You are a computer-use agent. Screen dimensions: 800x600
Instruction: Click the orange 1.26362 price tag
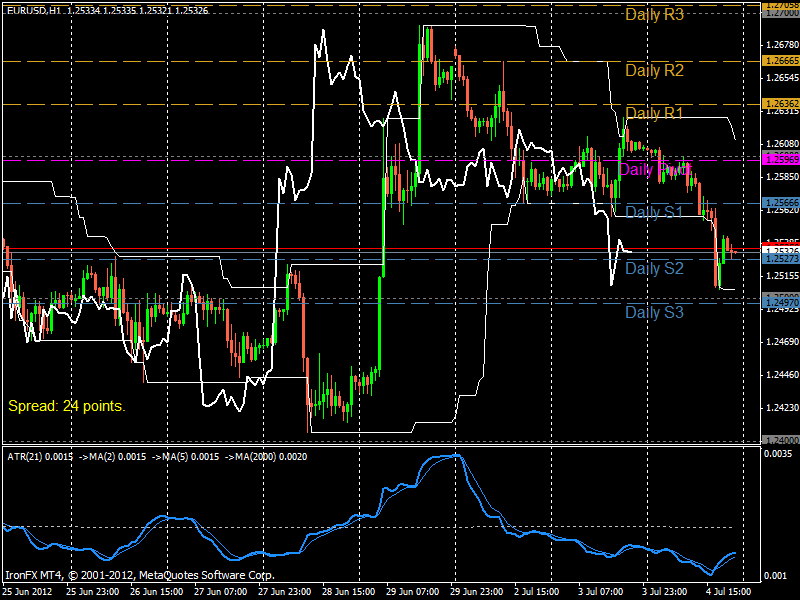pos(780,103)
